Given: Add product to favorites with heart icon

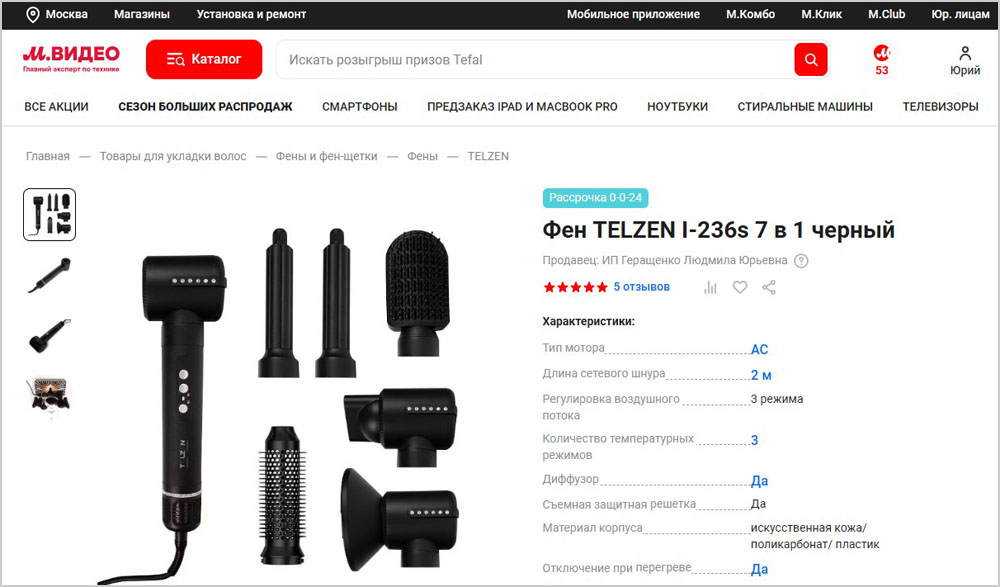Looking at the screenshot, I should click(x=740, y=287).
